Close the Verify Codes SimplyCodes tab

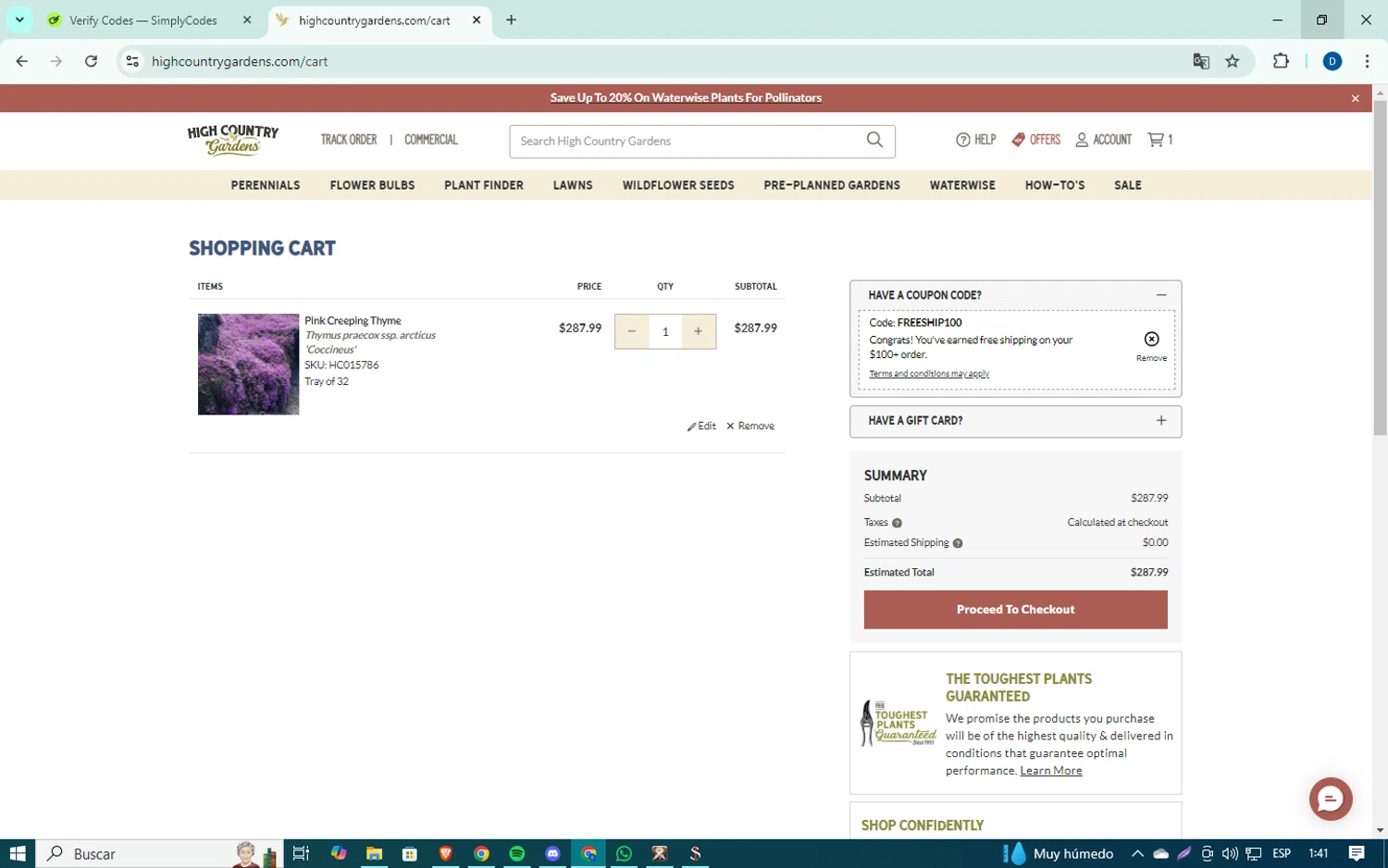coord(247,19)
